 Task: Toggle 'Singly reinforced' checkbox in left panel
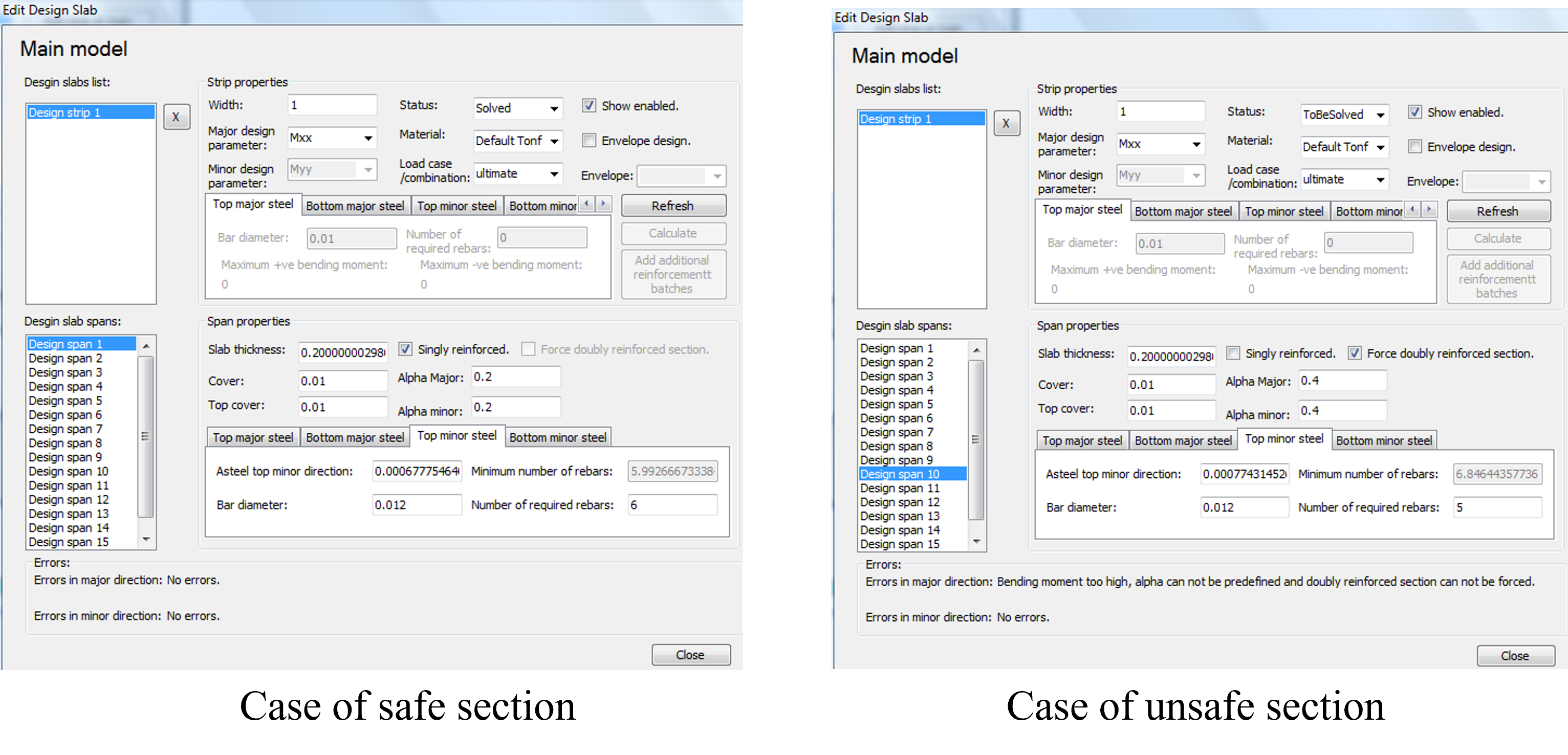click(x=407, y=350)
